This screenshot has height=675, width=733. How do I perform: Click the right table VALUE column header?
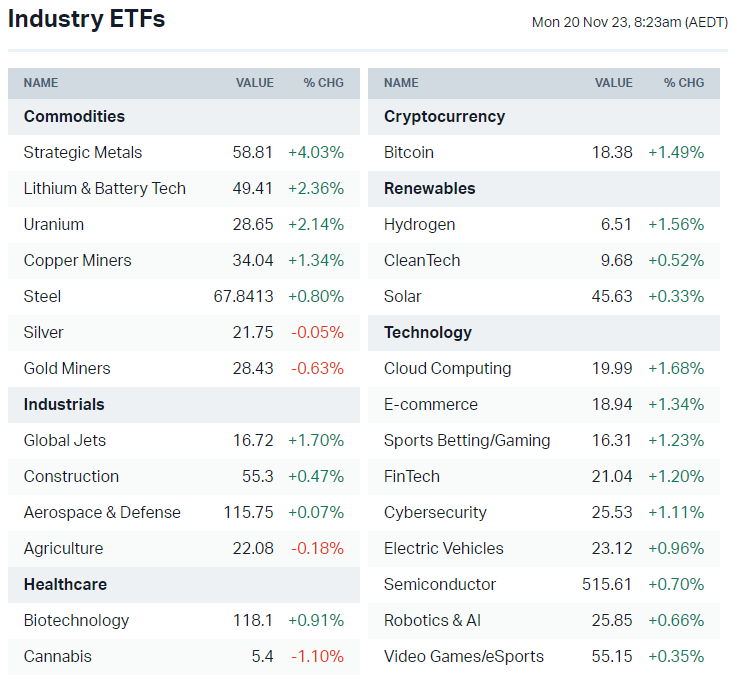point(614,83)
